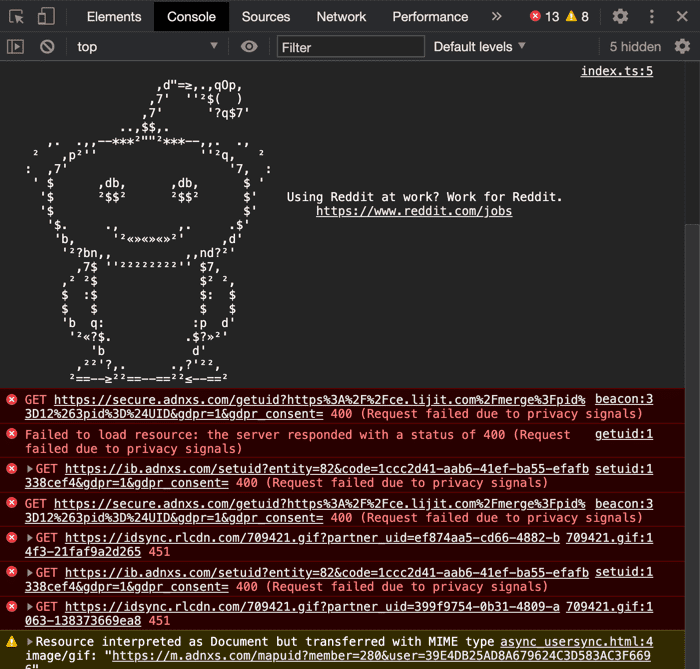Viewport: 700px width, 669px height.
Task: Open the Default levels dropdown
Action: pyautogui.click(x=479, y=47)
